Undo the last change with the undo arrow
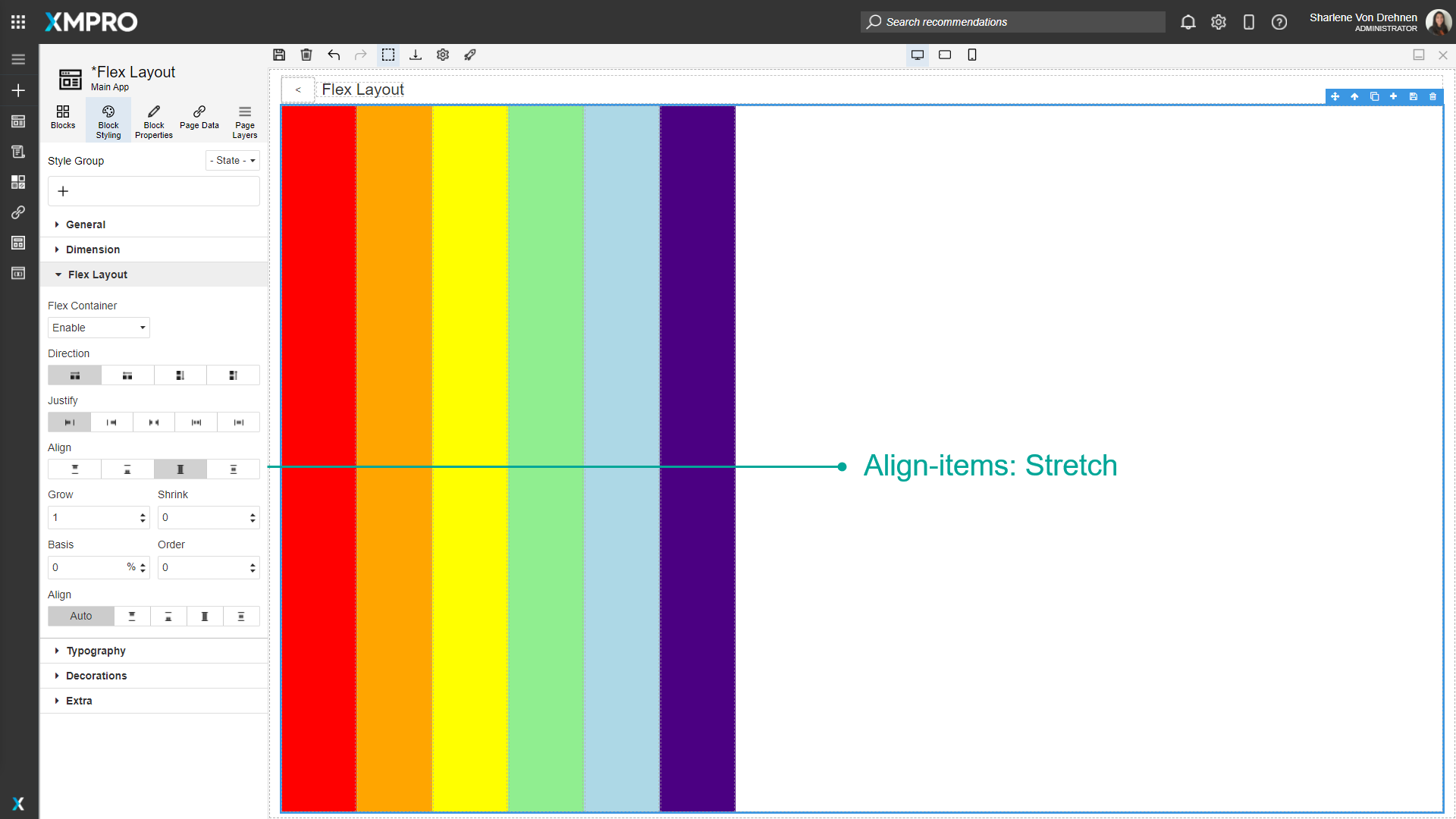Image resolution: width=1456 pixels, height=819 pixels. pyautogui.click(x=334, y=55)
